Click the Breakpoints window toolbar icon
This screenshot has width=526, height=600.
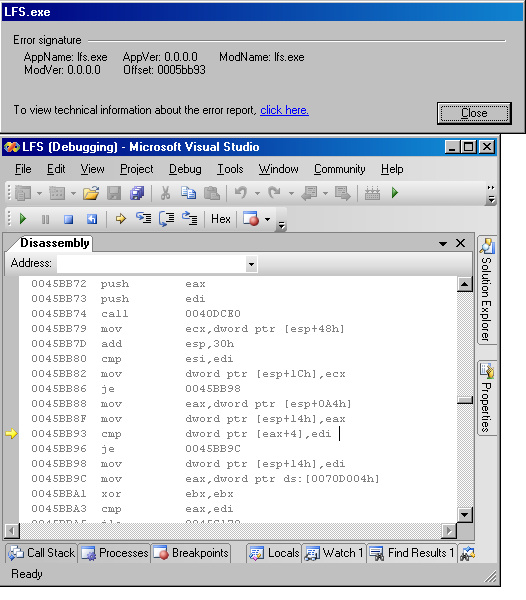[251, 218]
